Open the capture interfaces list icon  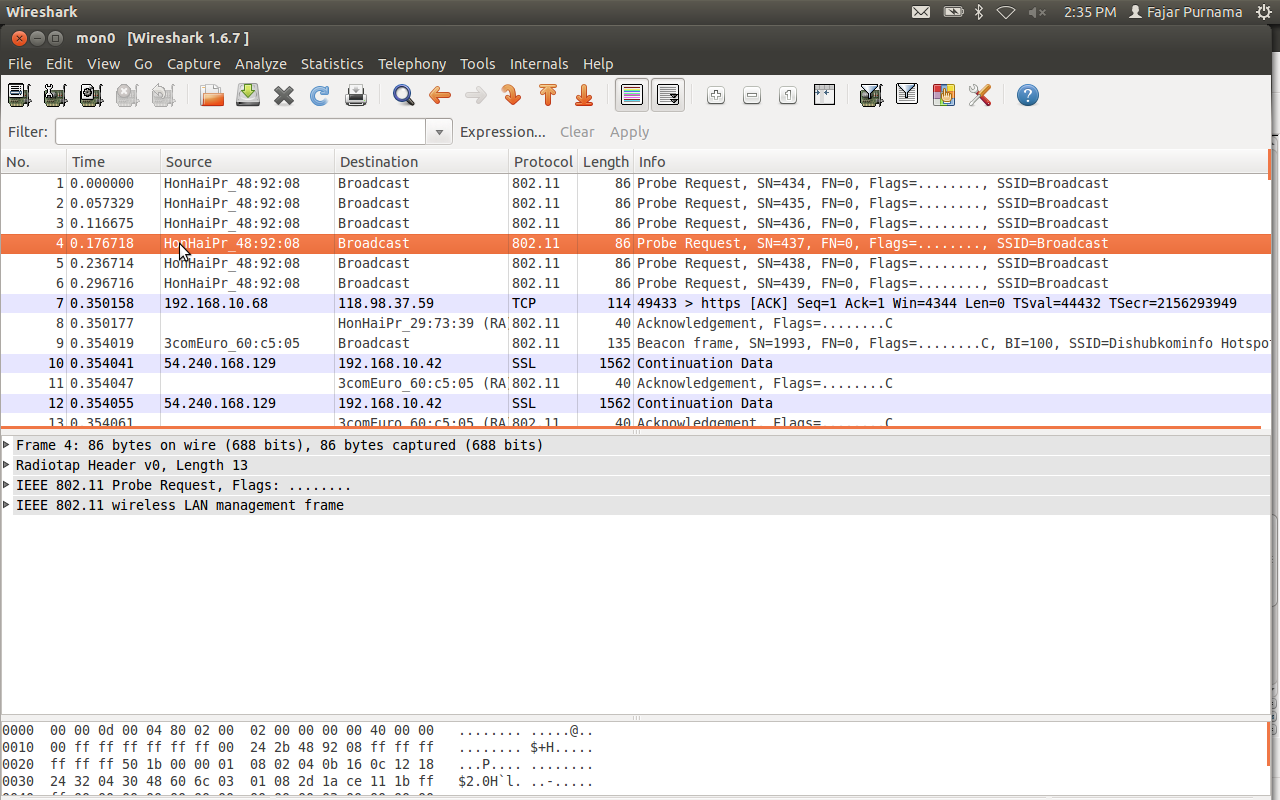point(19,95)
